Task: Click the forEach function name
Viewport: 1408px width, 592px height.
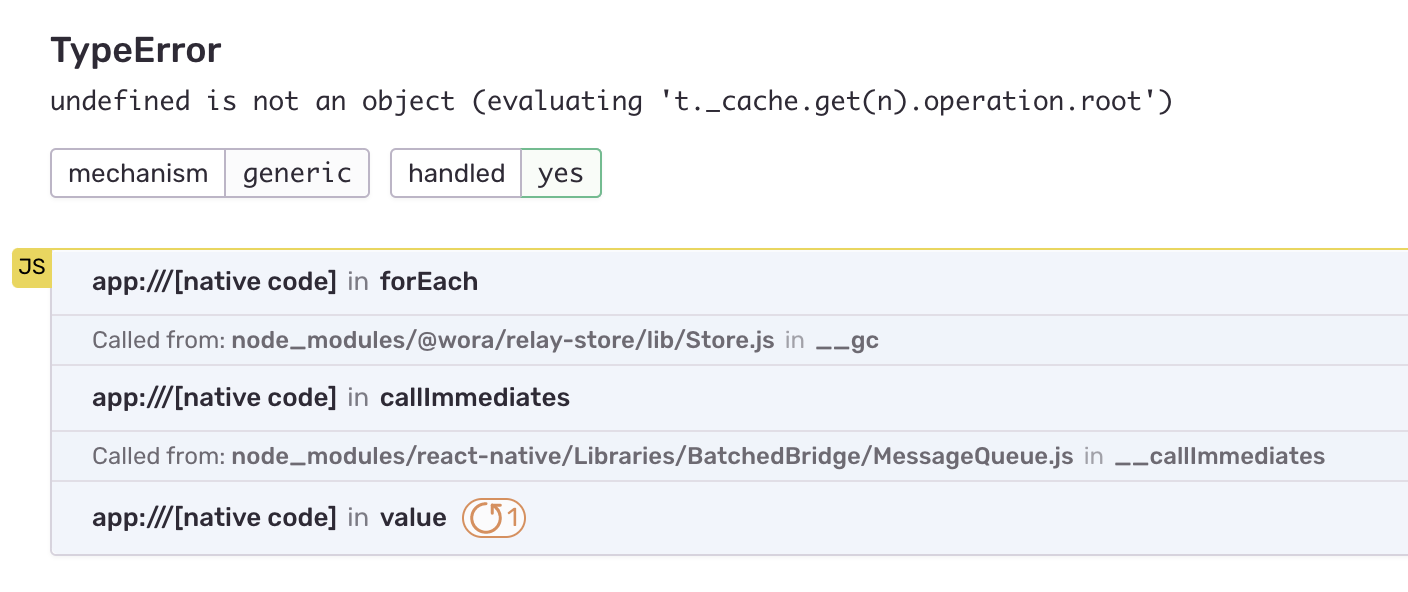Action: pos(429,282)
